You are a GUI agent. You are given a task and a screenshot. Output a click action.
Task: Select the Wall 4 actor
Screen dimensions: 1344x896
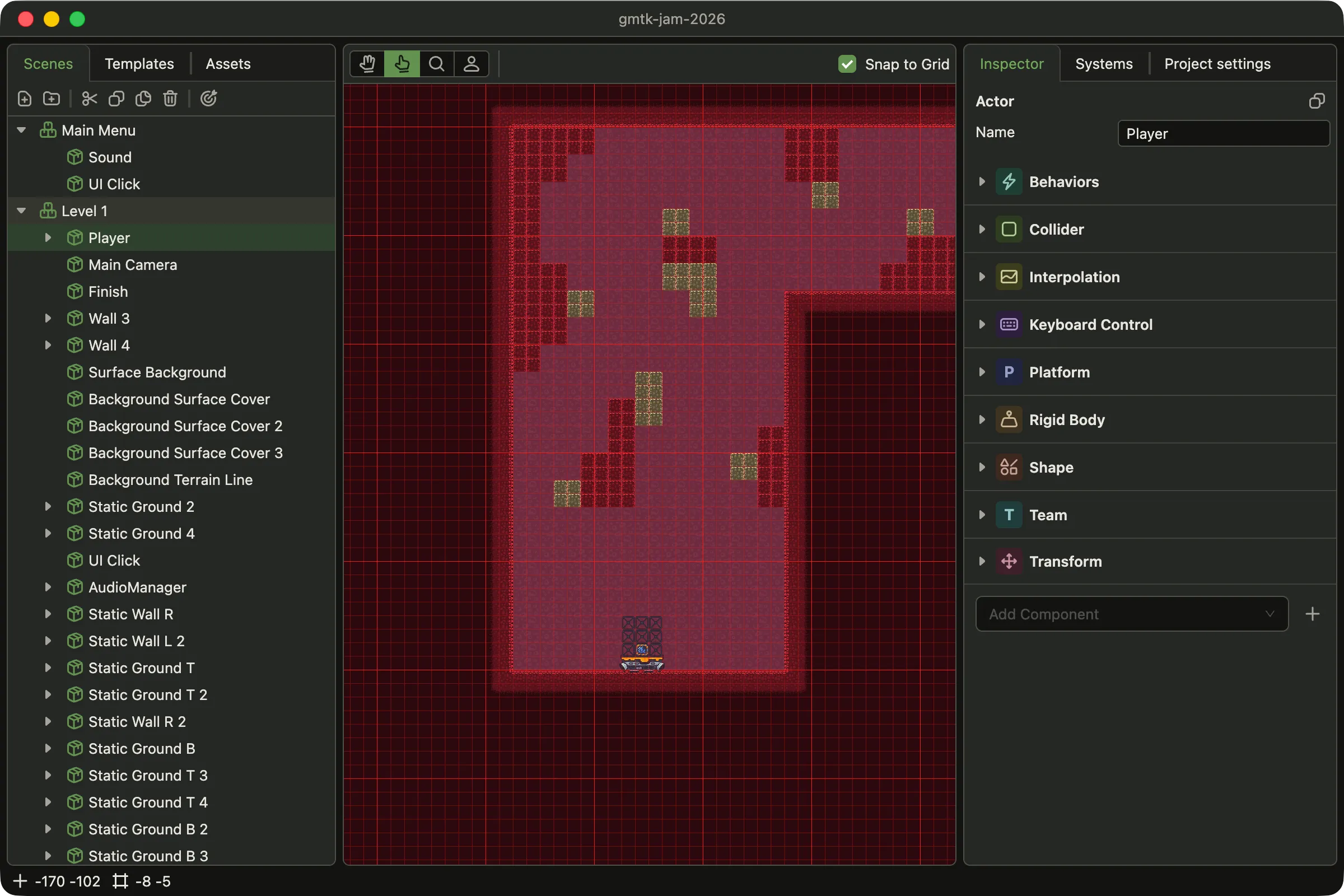click(171, 345)
